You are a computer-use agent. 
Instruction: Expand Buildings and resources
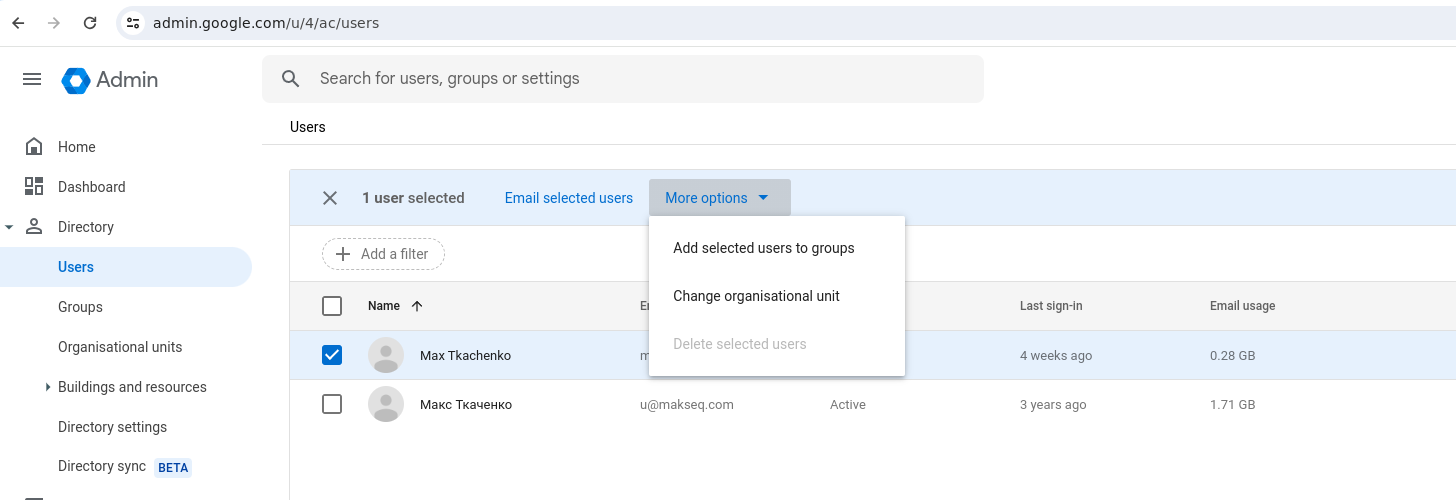pos(48,387)
